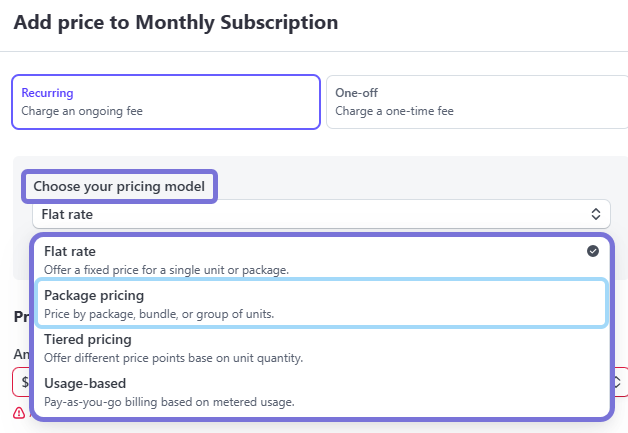This screenshot has width=628, height=433.
Task: Click the "Choose your pricing model" label
Action: (119, 186)
